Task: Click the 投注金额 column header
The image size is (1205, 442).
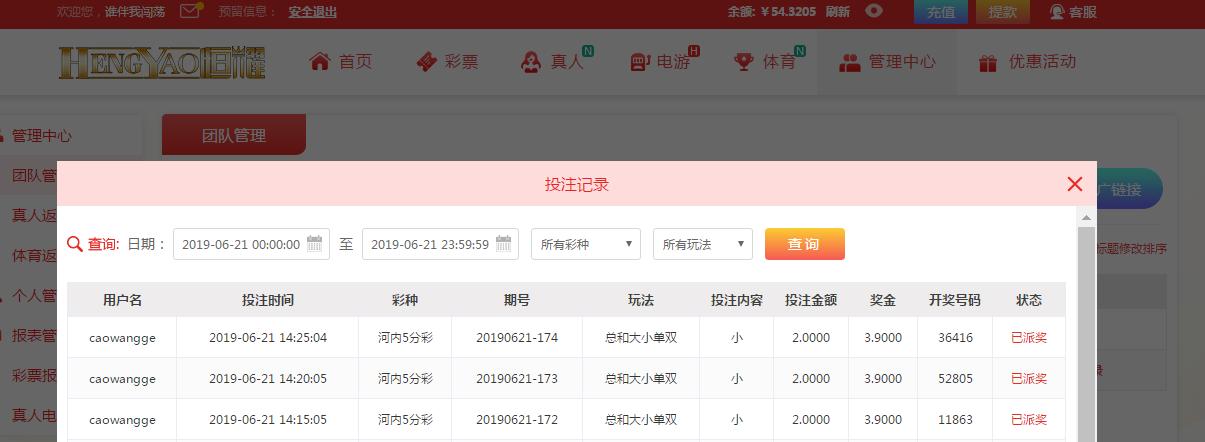Action: coord(811,300)
